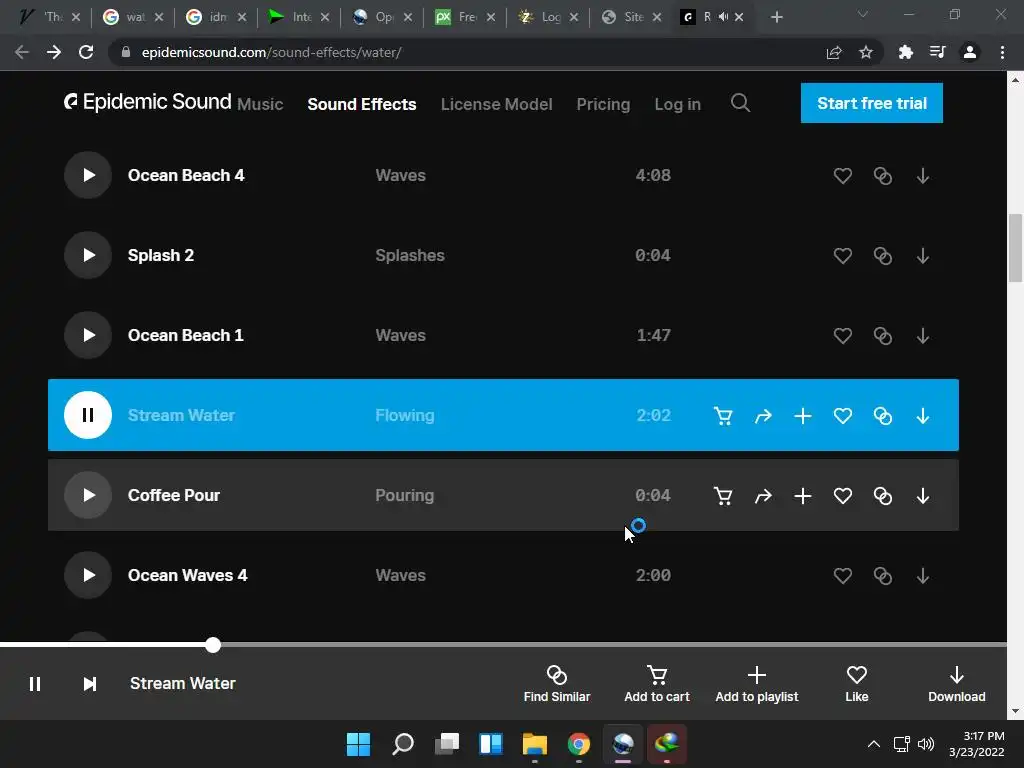Click Like in the player bar
Viewport: 1024px width, 768px height.
coord(857,684)
